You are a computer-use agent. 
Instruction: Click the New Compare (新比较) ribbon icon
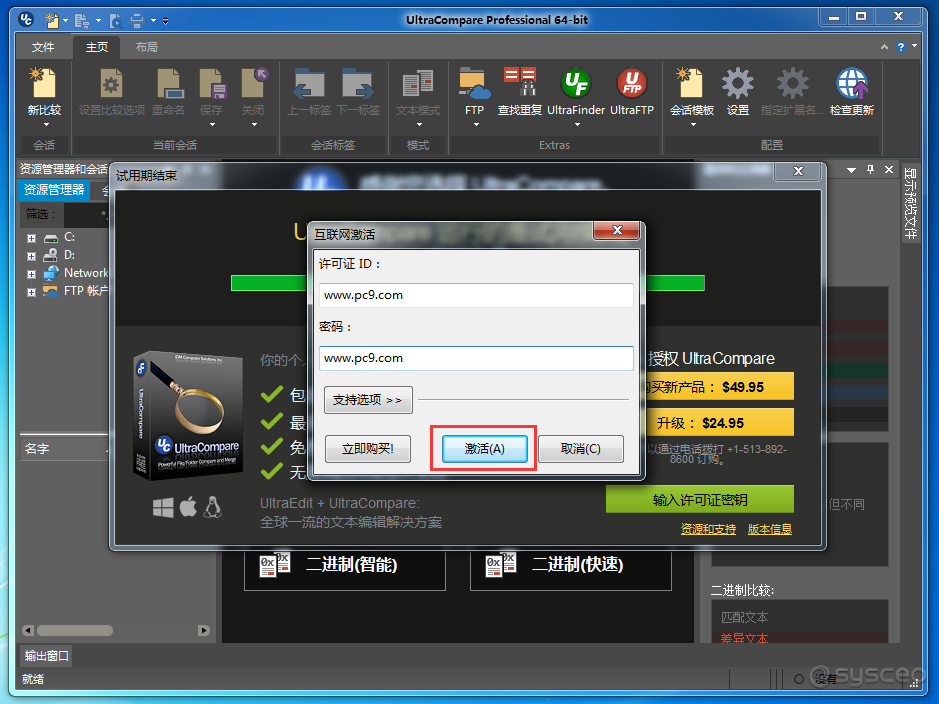(44, 84)
